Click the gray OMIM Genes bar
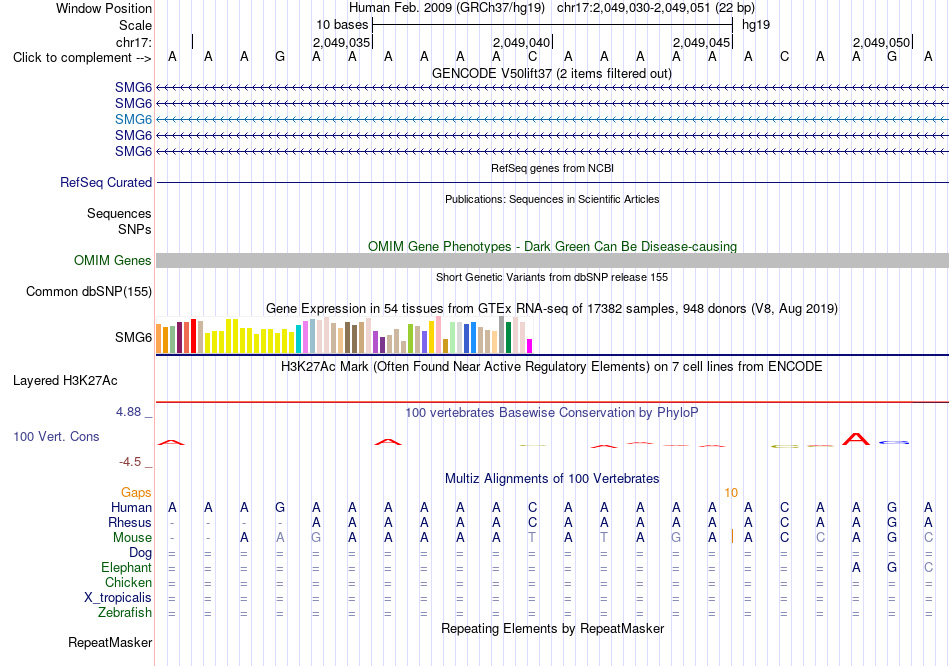The image size is (950, 666). 552,261
